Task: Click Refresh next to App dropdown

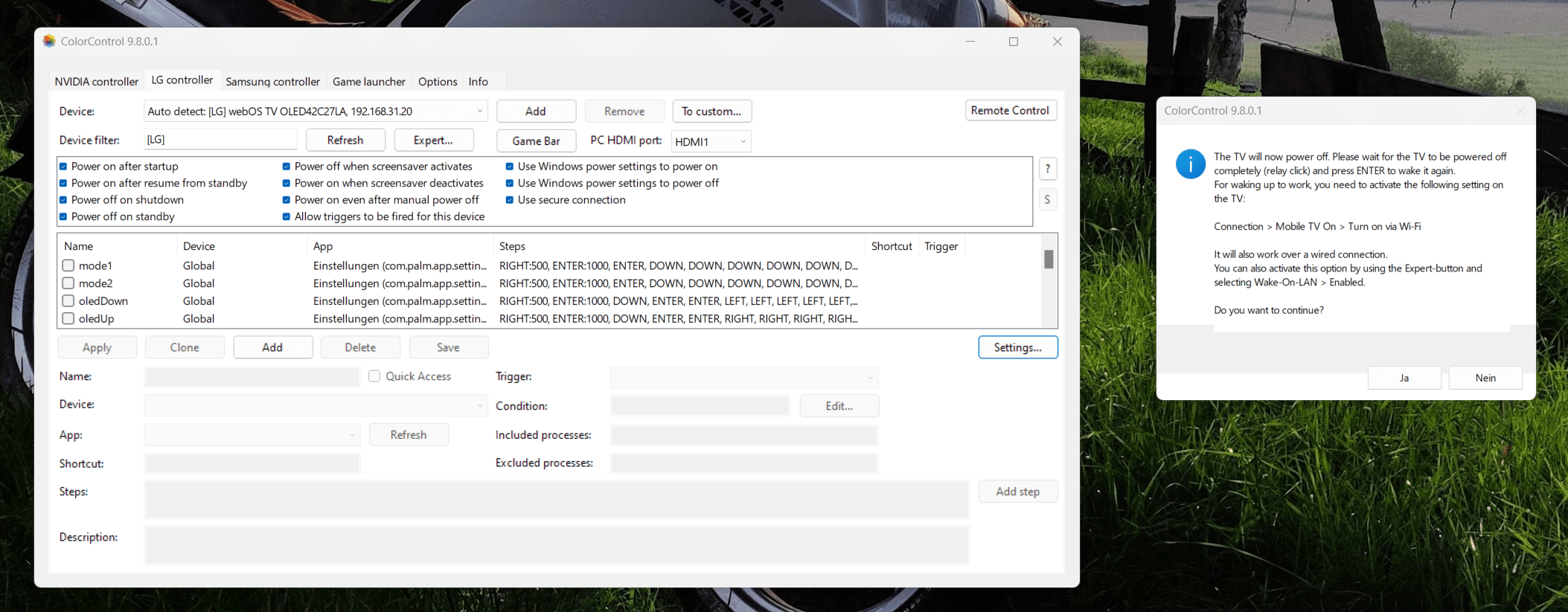Action: pyautogui.click(x=409, y=435)
